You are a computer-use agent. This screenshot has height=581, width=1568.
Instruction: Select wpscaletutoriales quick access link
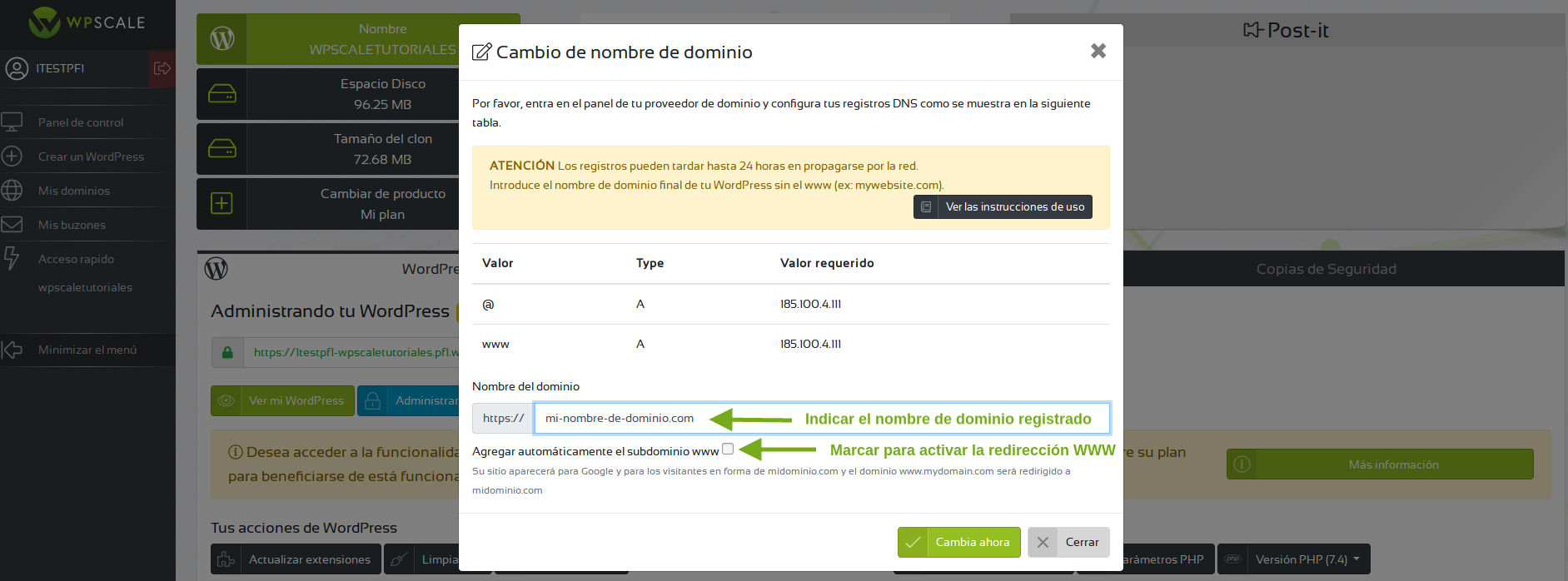pos(85,287)
